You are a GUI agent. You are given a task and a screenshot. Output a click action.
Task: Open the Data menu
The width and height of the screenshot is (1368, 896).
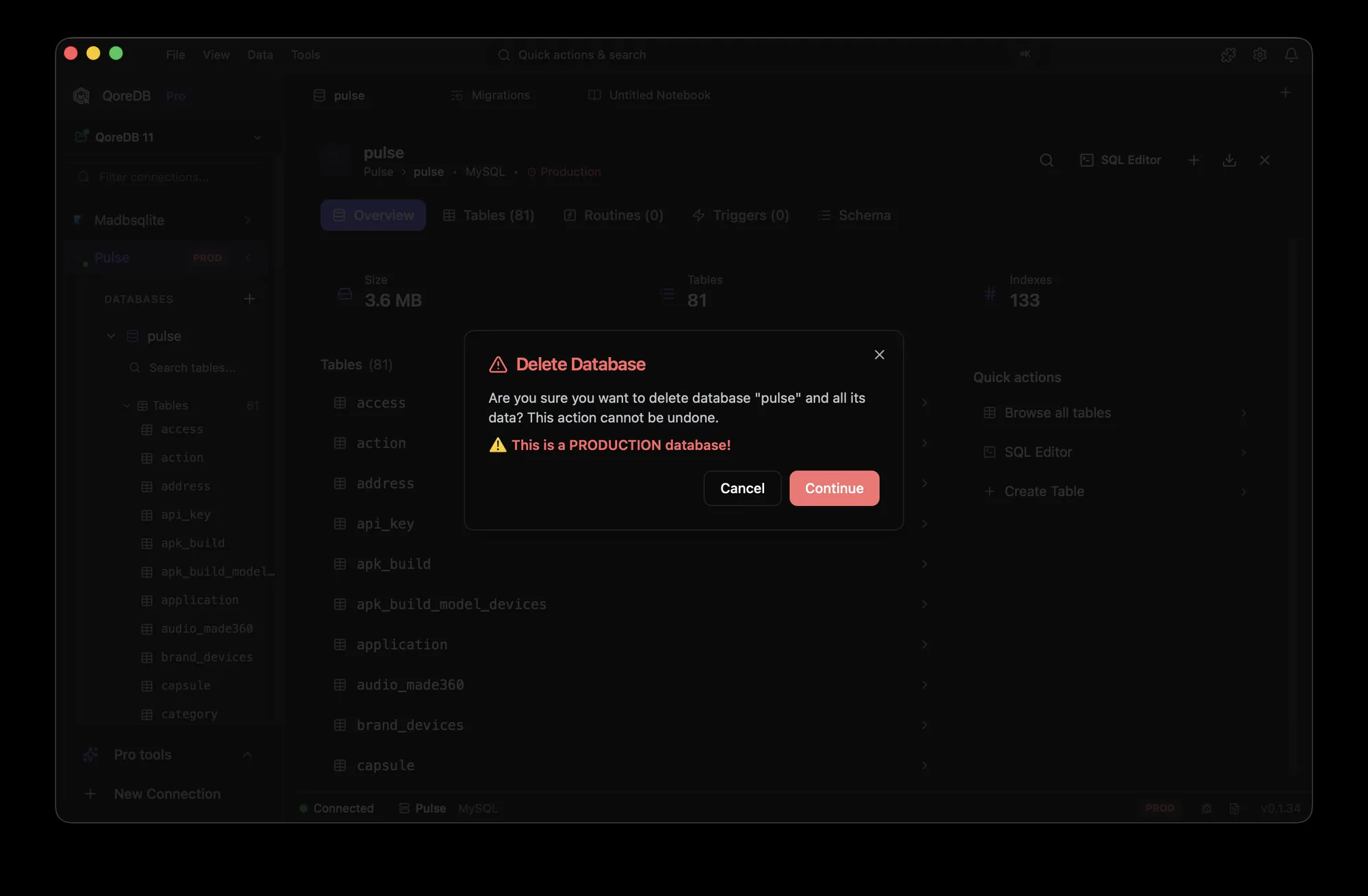(x=260, y=55)
